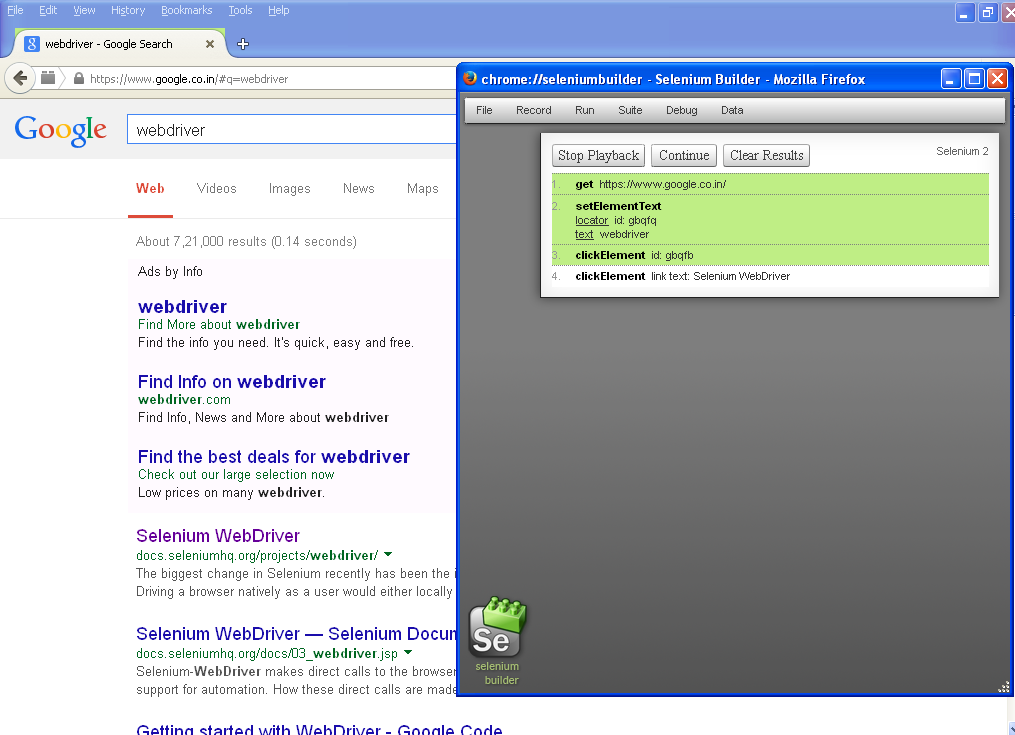Open 'Find Info on webdriver' ad link
The image size is (1015, 735).
pos(232,381)
